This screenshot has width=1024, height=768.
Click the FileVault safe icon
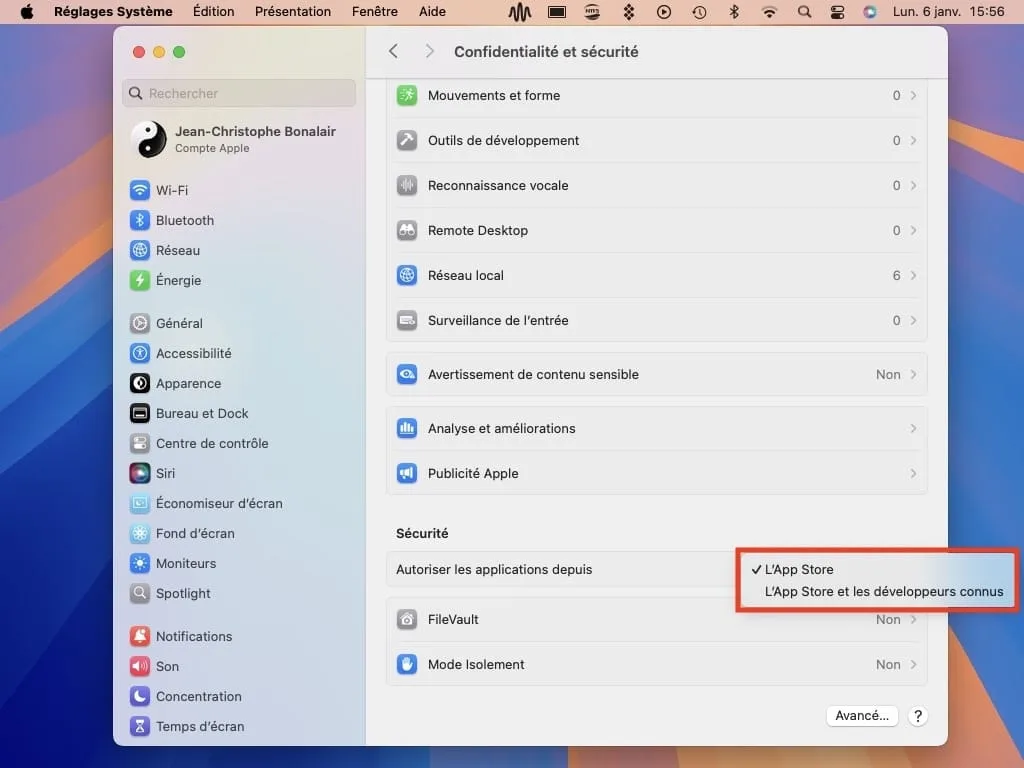407,619
